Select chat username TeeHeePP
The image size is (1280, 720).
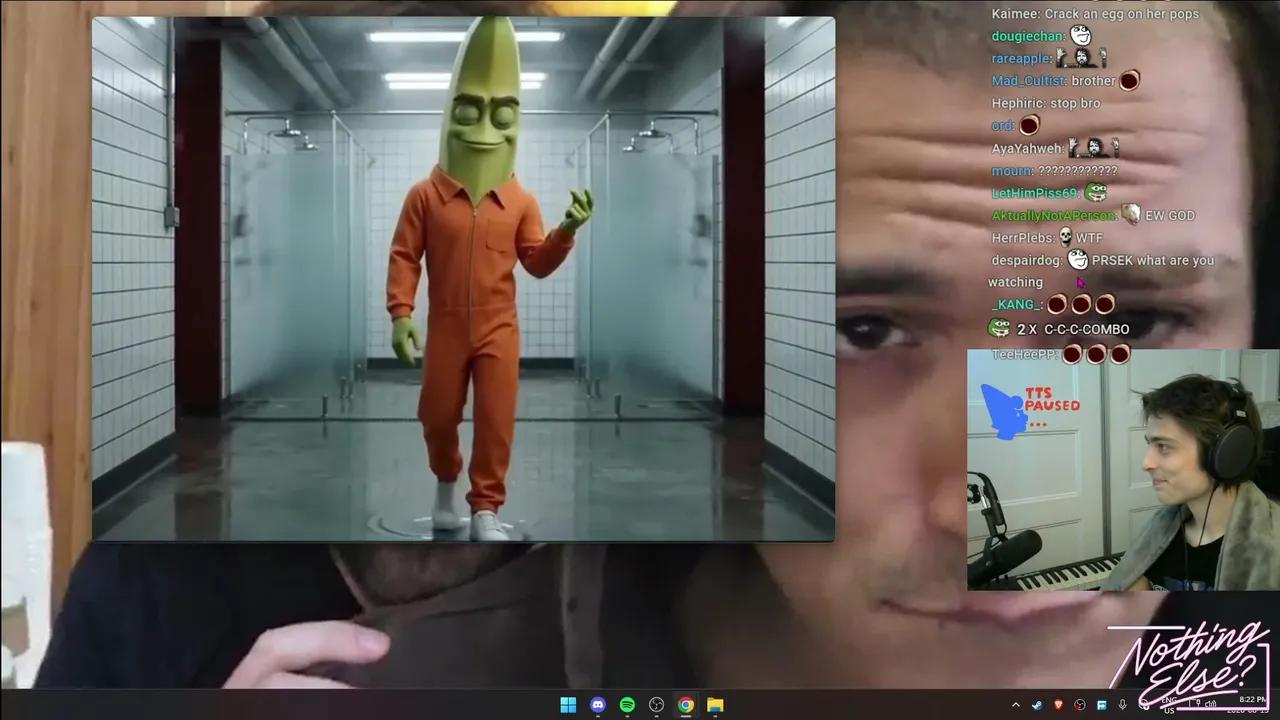(x=1024, y=354)
